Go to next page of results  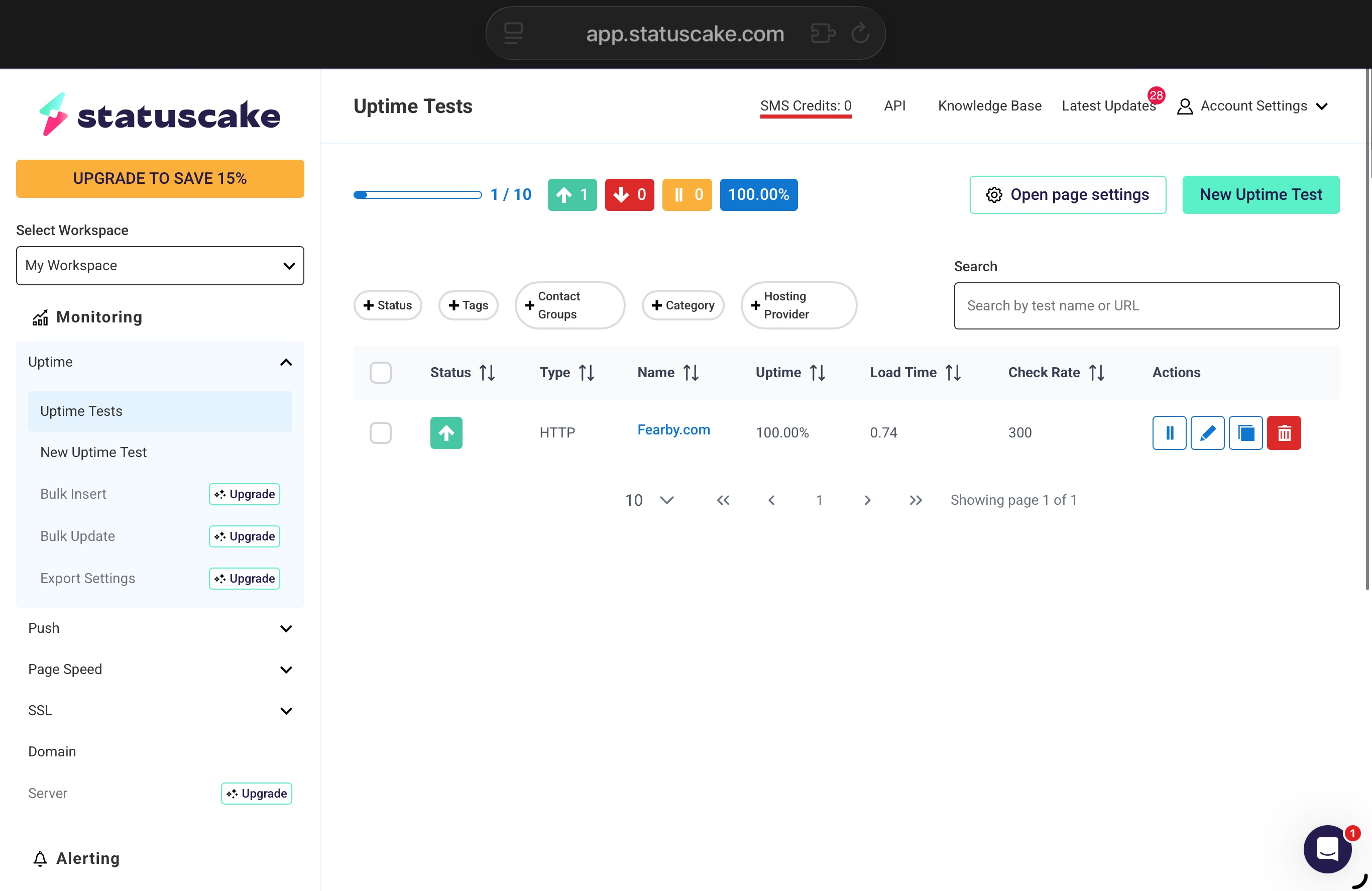tap(867, 500)
